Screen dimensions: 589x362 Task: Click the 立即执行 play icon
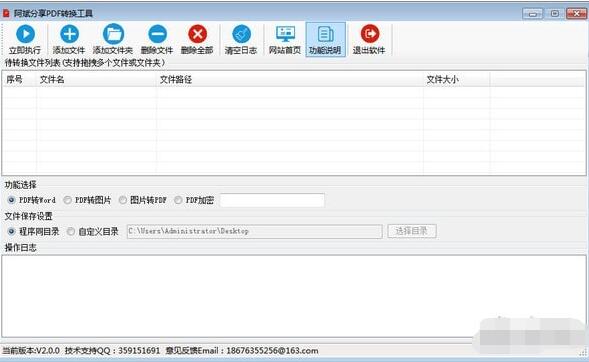[x=25, y=34]
